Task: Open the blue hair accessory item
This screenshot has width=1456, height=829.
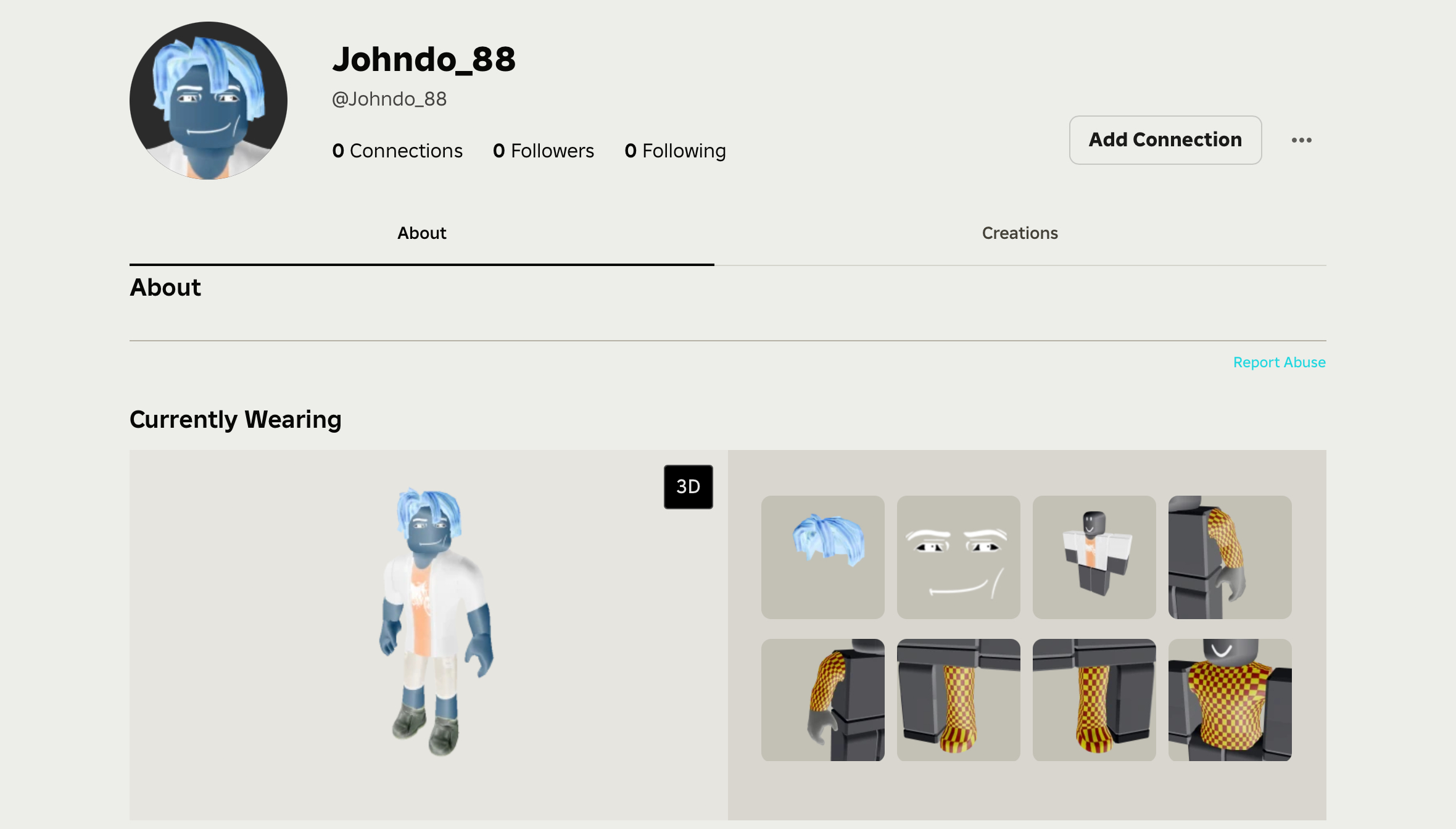Action: (822, 557)
